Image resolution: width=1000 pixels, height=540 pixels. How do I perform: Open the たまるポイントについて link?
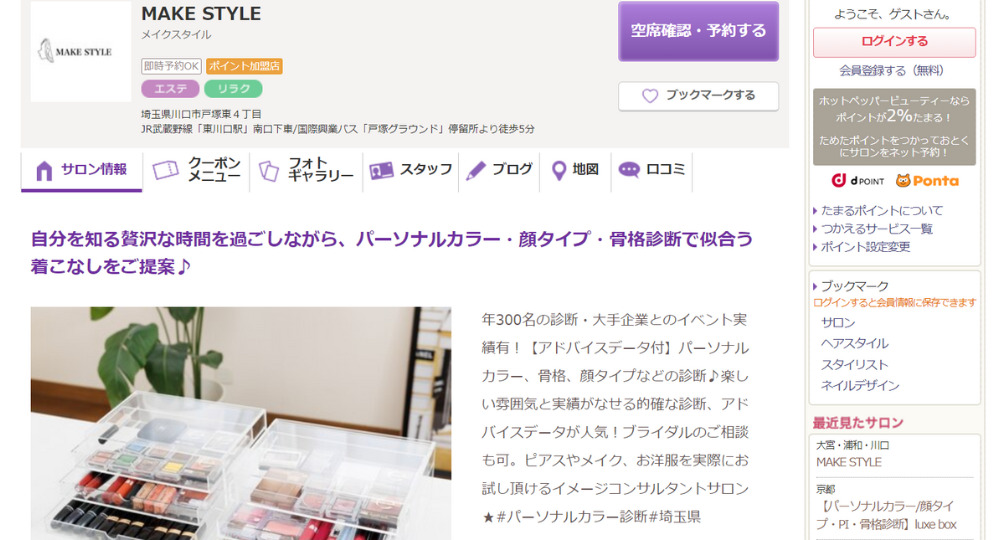[x=881, y=210]
